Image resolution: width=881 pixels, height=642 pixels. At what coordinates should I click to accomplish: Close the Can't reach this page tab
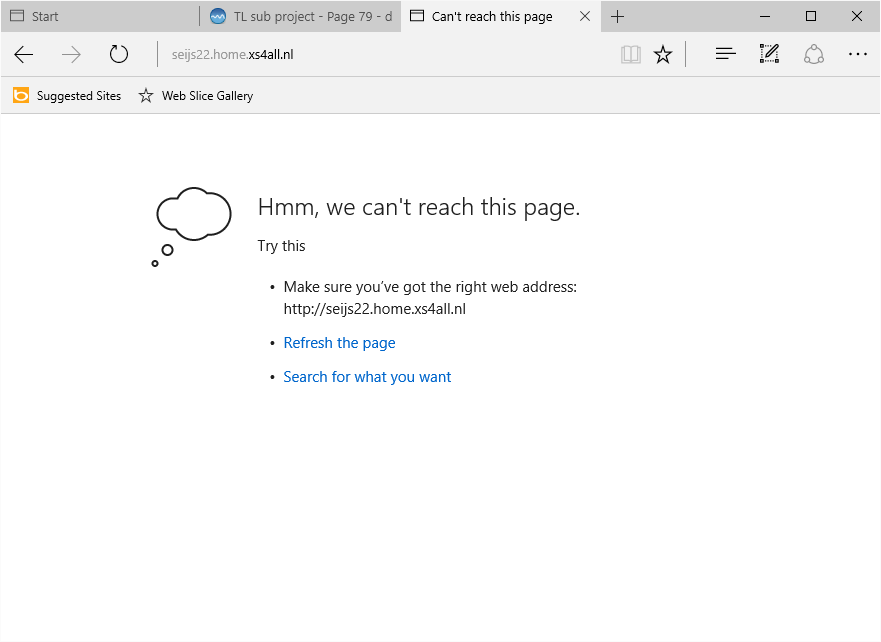pos(585,16)
